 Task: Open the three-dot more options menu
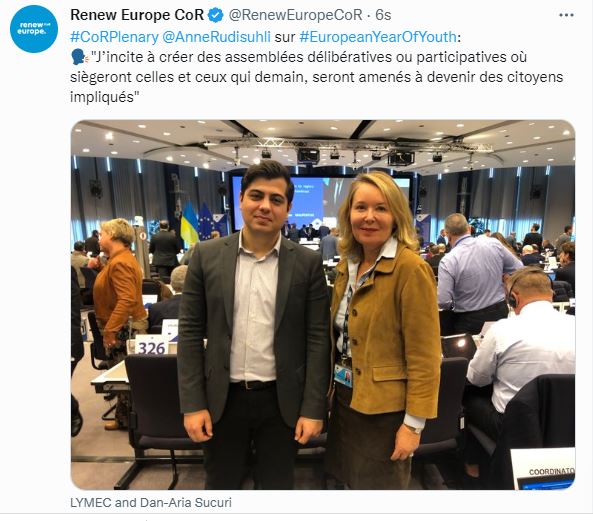566,15
